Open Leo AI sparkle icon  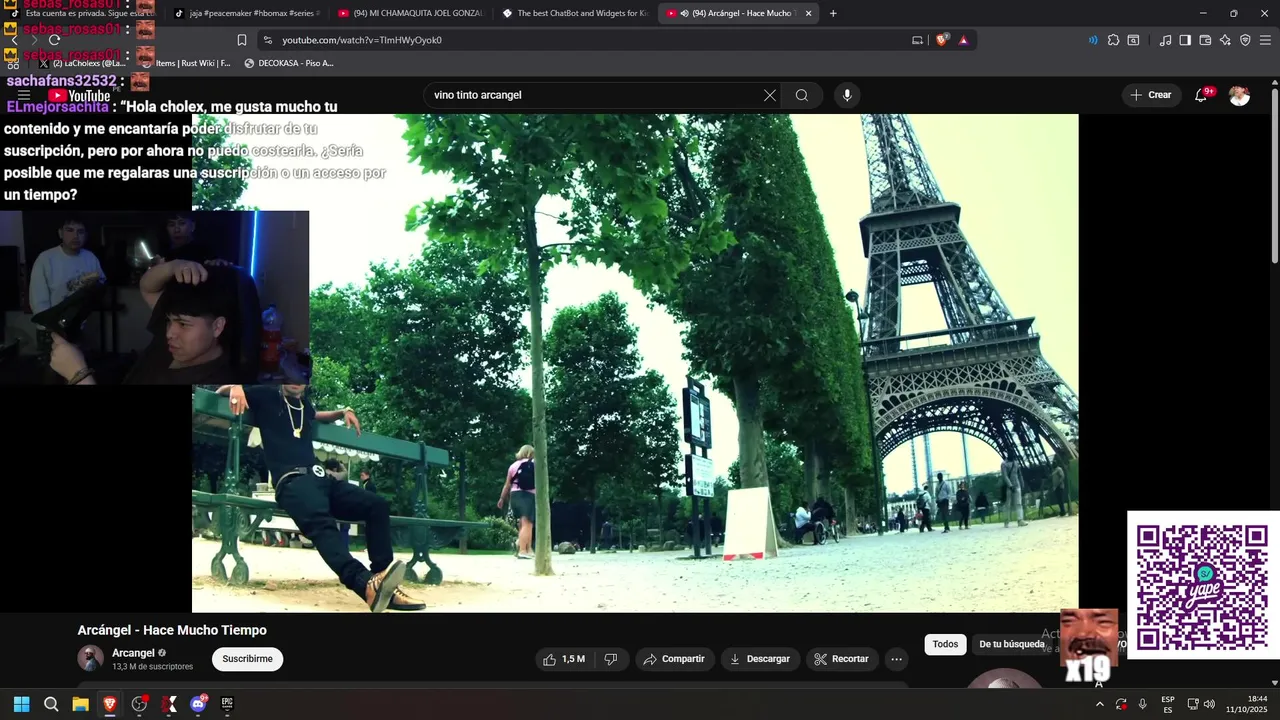pos(1225,40)
